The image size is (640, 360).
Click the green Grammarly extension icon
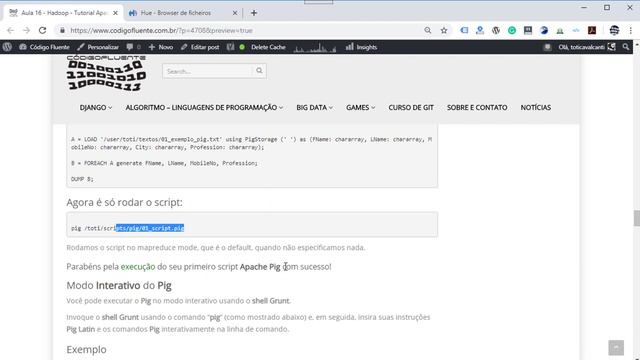pyautogui.click(x=512, y=30)
